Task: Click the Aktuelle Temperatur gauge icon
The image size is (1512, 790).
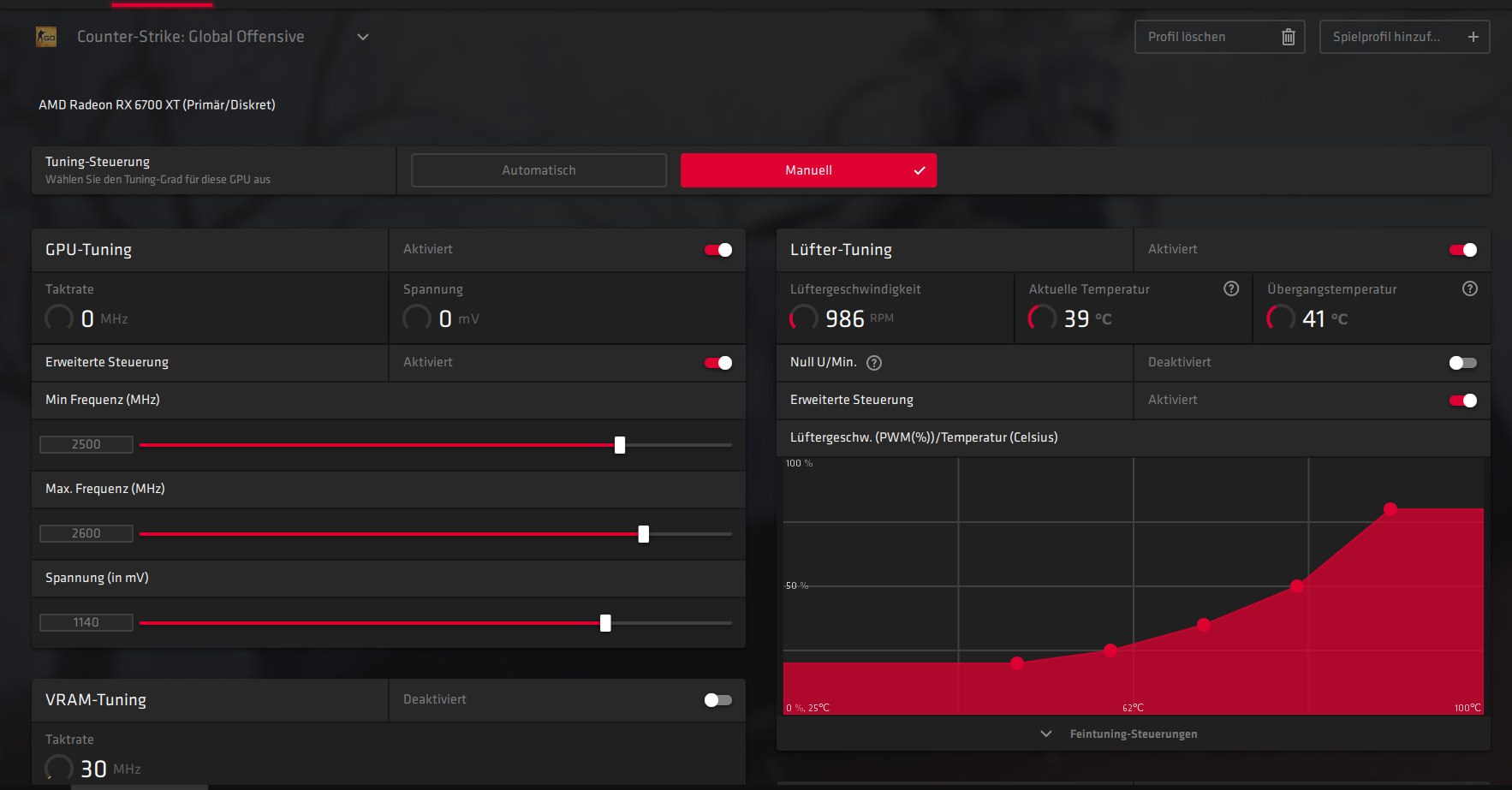Action: (1042, 318)
